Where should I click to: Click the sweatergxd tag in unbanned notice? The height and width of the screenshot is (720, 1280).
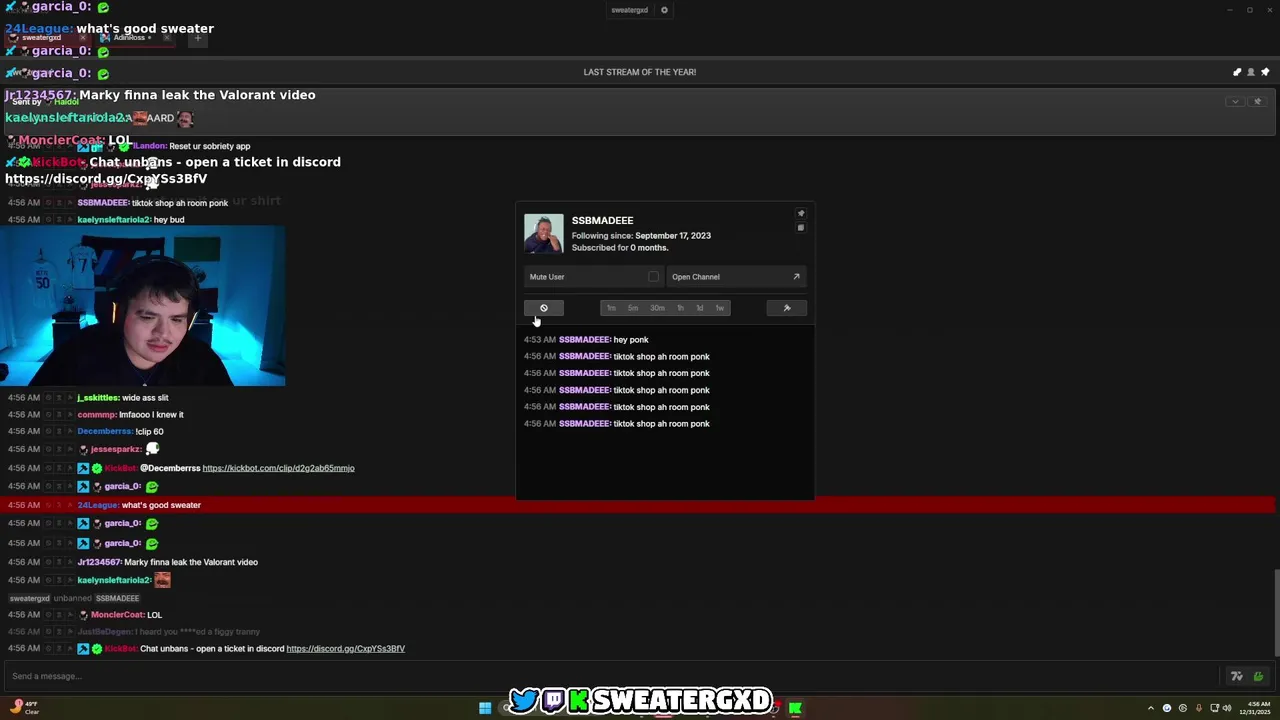pyautogui.click(x=29, y=598)
